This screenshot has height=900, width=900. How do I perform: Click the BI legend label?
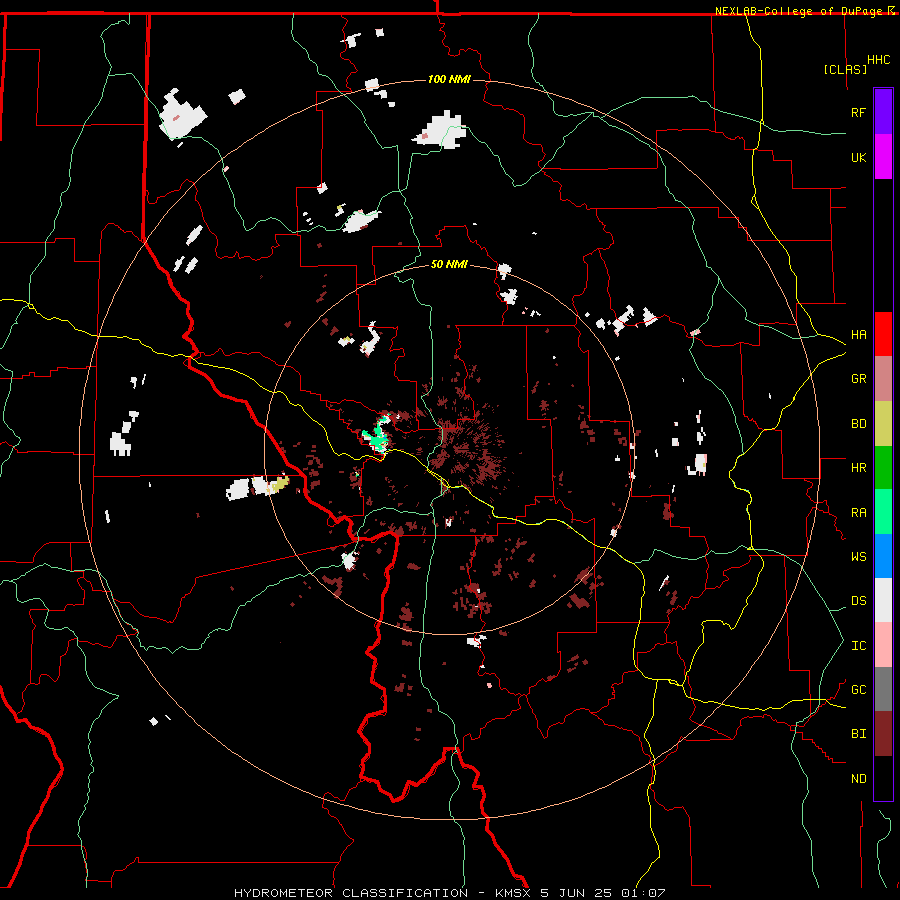click(x=858, y=734)
